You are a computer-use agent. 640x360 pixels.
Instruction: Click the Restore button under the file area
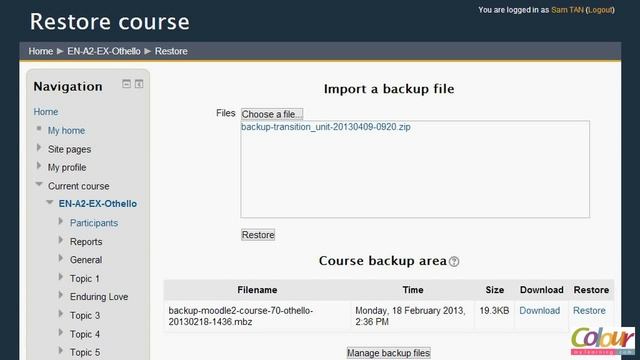click(258, 235)
